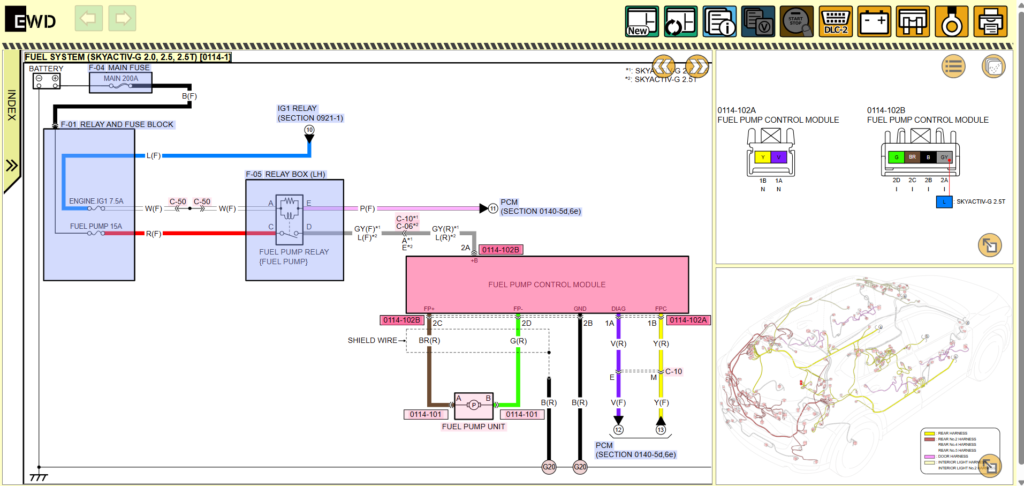
Task: Pop out the connector view panel
Action: tap(990, 245)
